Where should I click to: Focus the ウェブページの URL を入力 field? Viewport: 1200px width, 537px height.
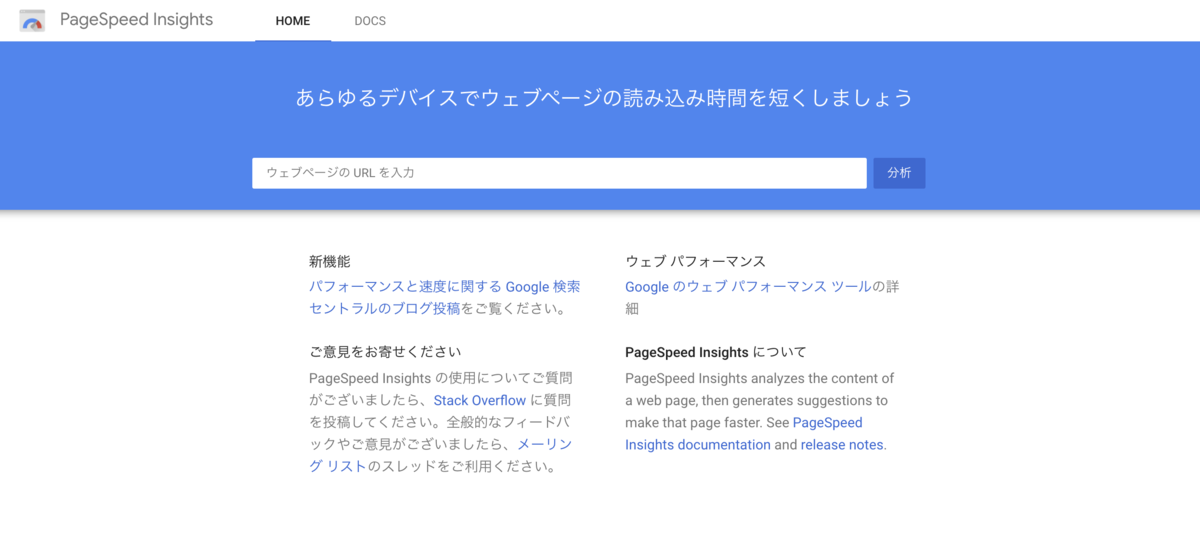[559, 173]
